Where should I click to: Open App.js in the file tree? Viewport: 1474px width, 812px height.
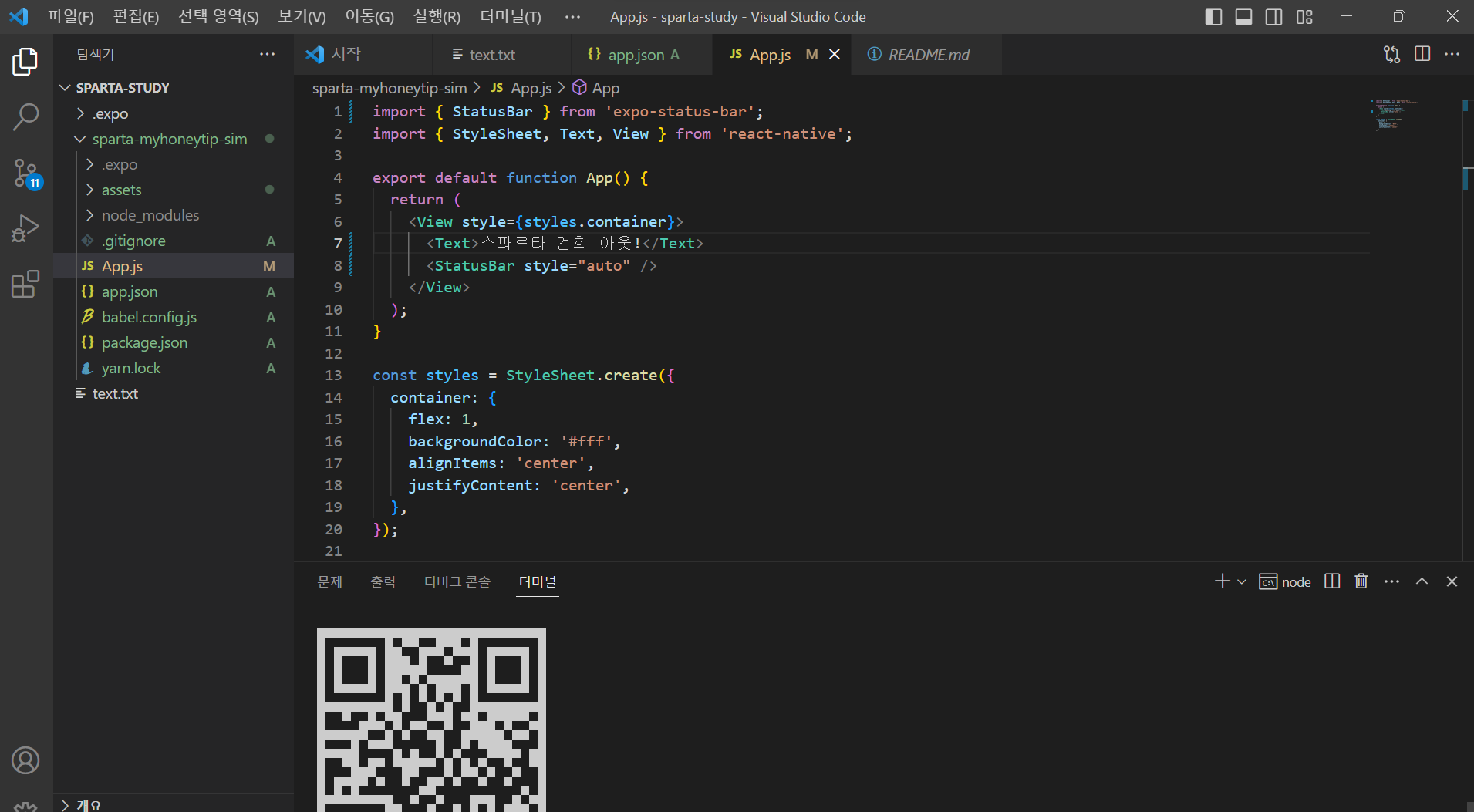coord(174,266)
